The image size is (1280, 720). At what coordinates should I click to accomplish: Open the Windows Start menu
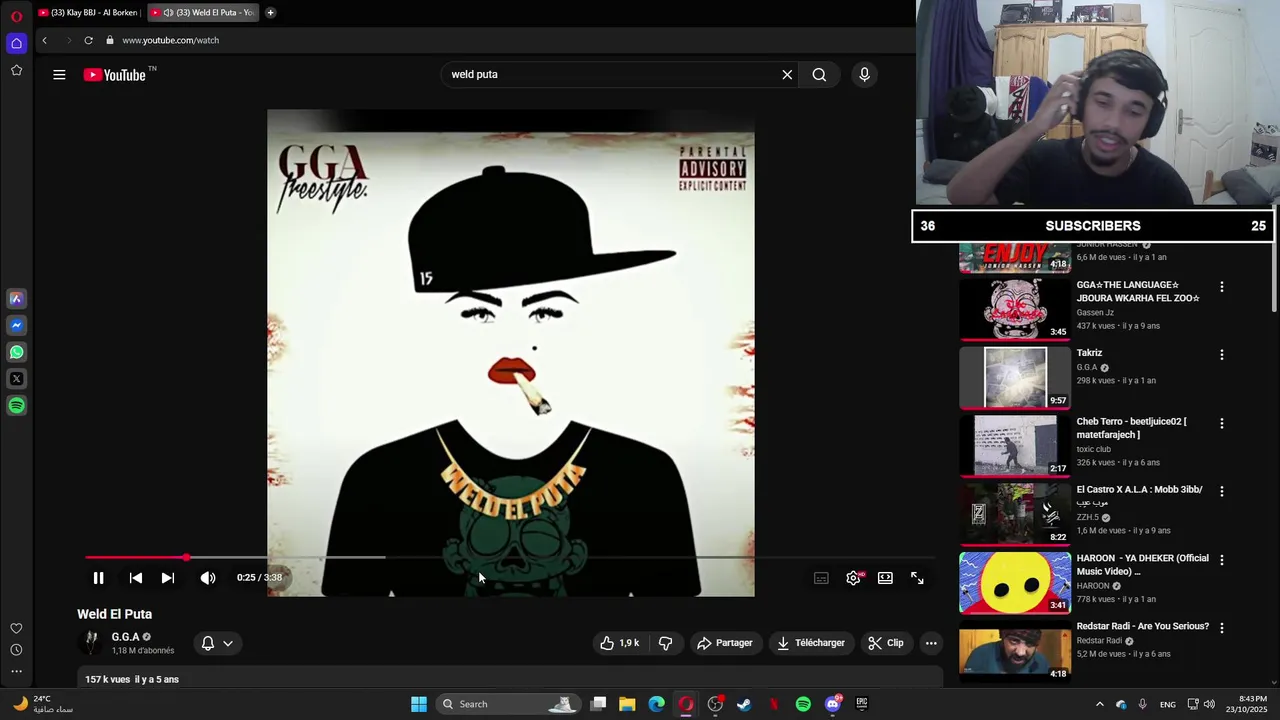pos(419,704)
